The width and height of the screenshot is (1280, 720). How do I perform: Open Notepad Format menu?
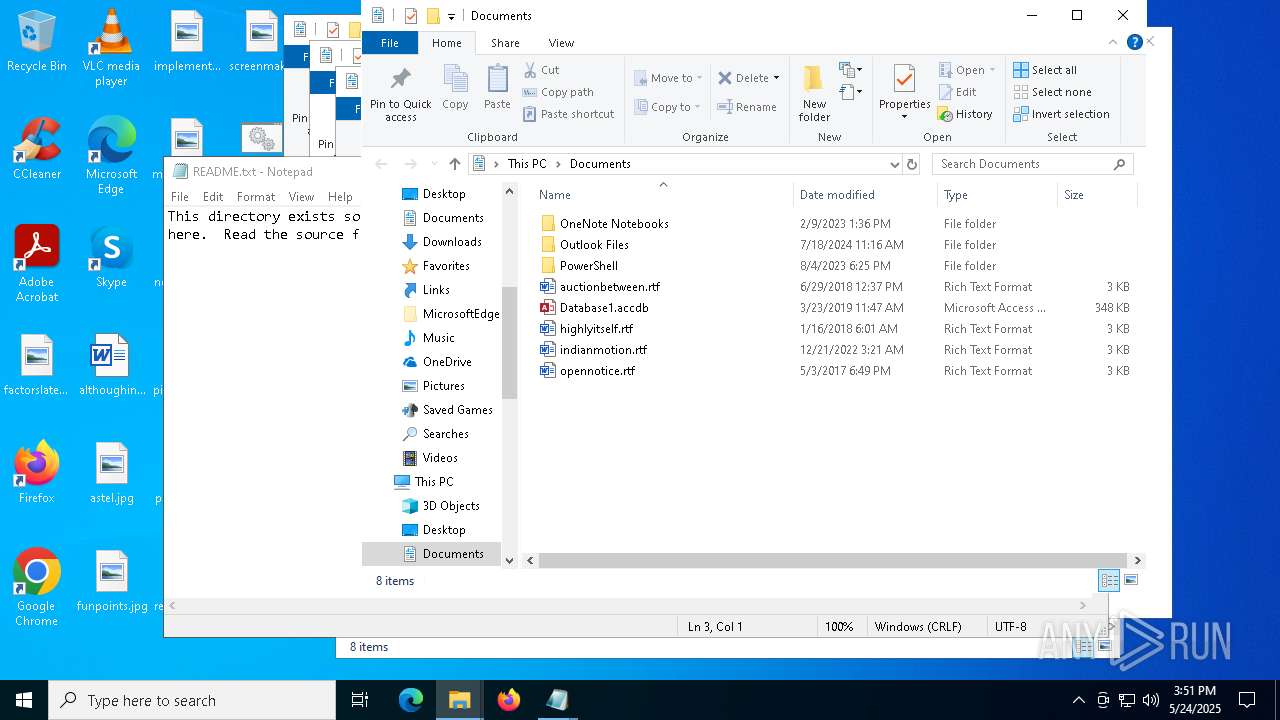pyautogui.click(x=256, y=197)
